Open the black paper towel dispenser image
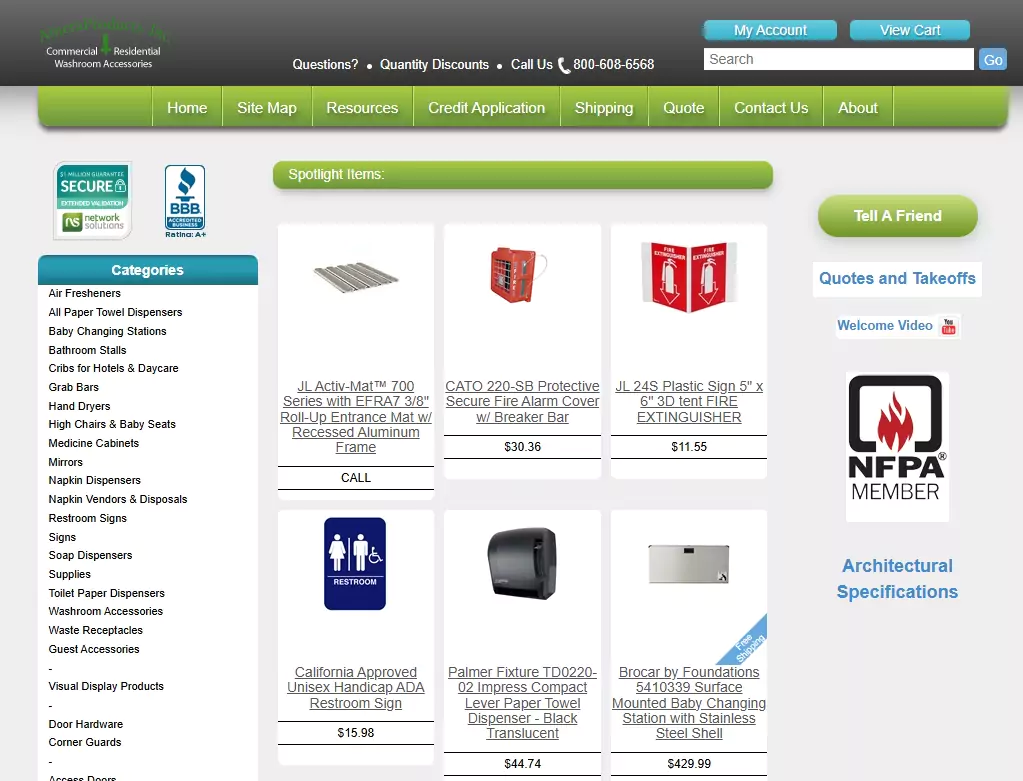This screenshot has width=1023, height=781. pyautogui.click(x=523, y=563)
